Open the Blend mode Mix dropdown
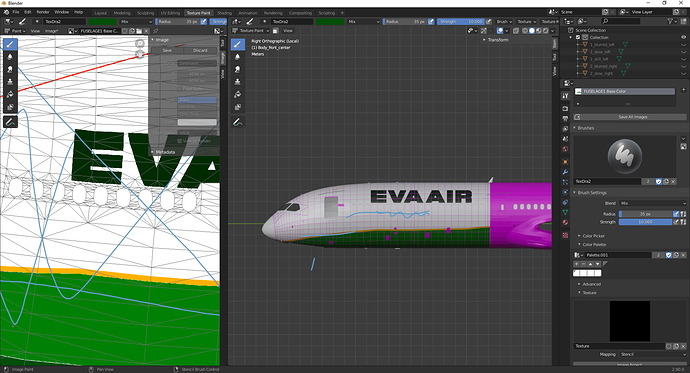The height and width of the screenshot is (373, 690). point(653,203)
